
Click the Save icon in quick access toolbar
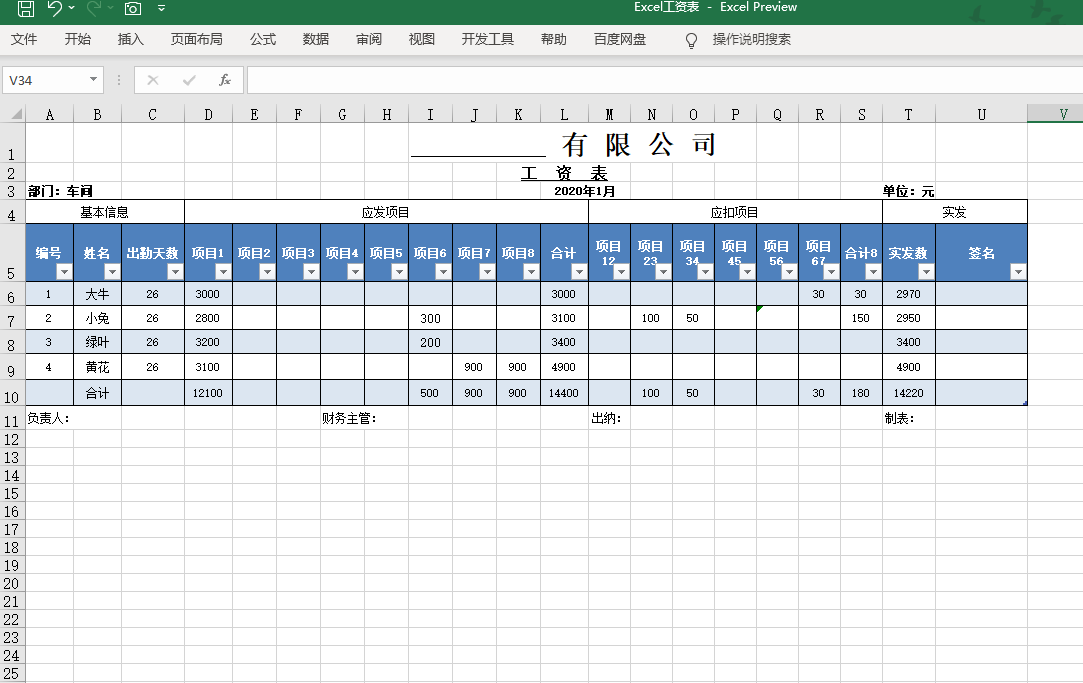pos(26,8)
